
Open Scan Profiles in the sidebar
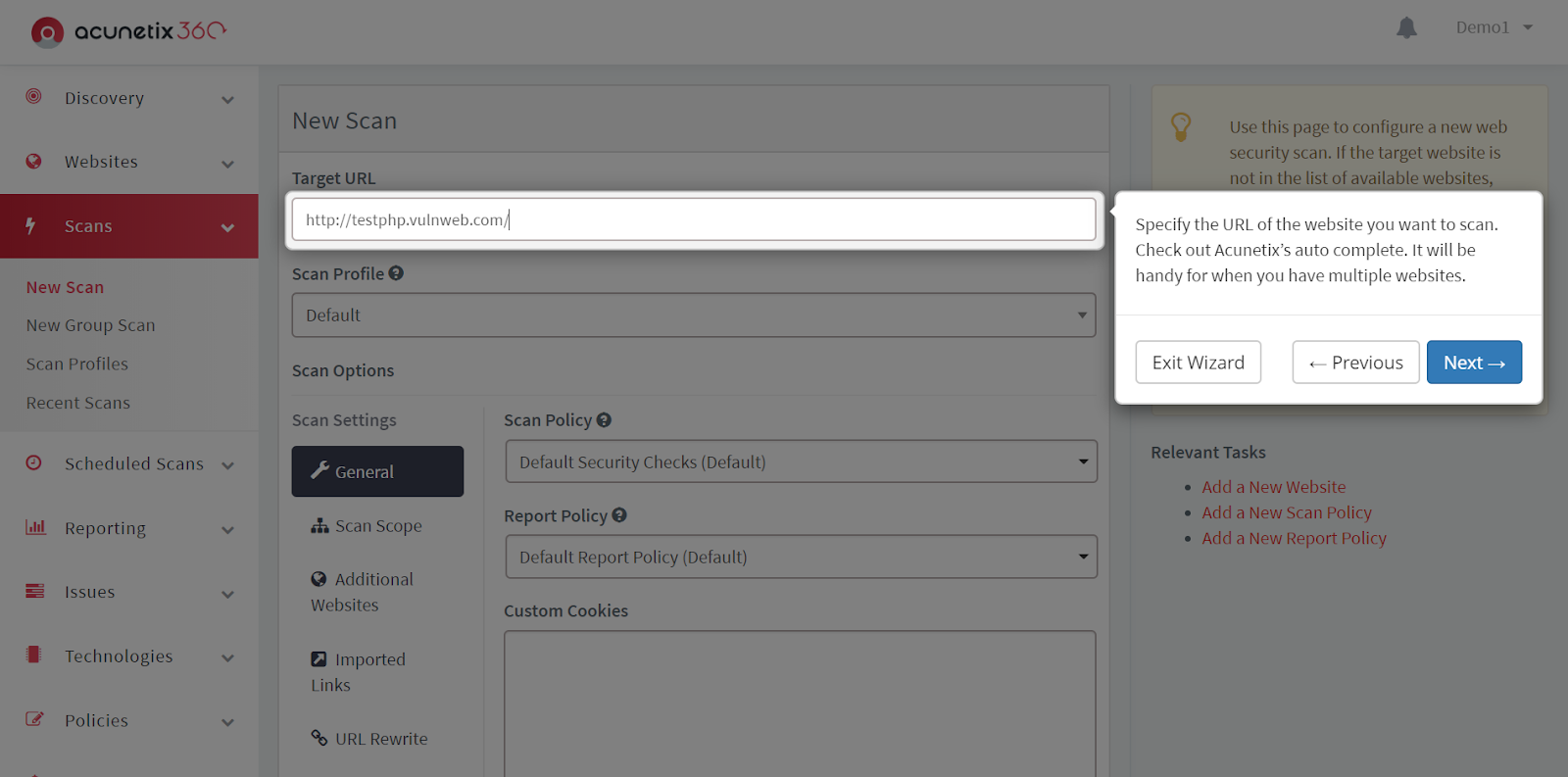76,364
